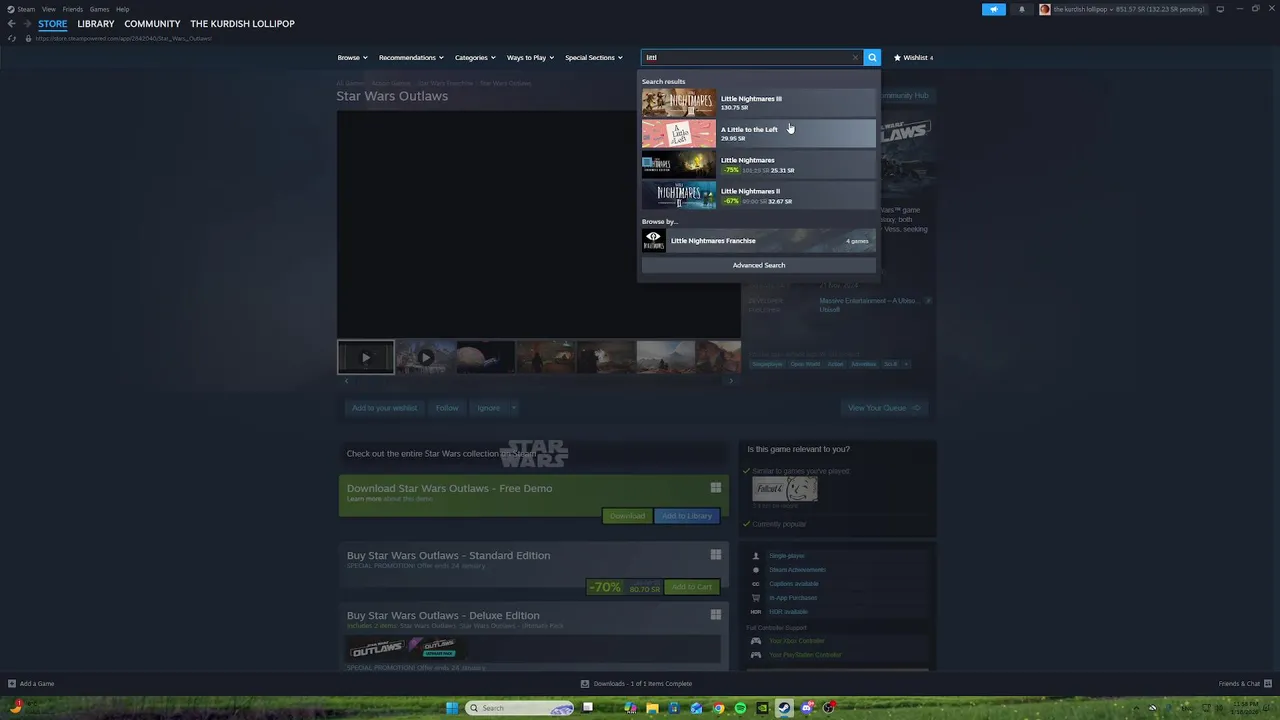Open the notifications bell
Image resolution: width=1280 pixels, height=720 pixels.
(1021, 9)
